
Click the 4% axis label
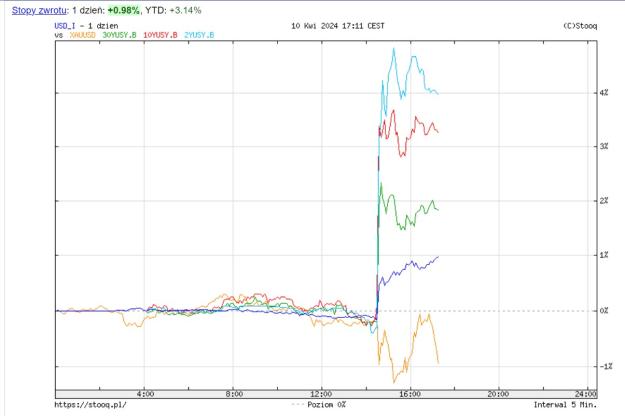(x=604, y=93)
